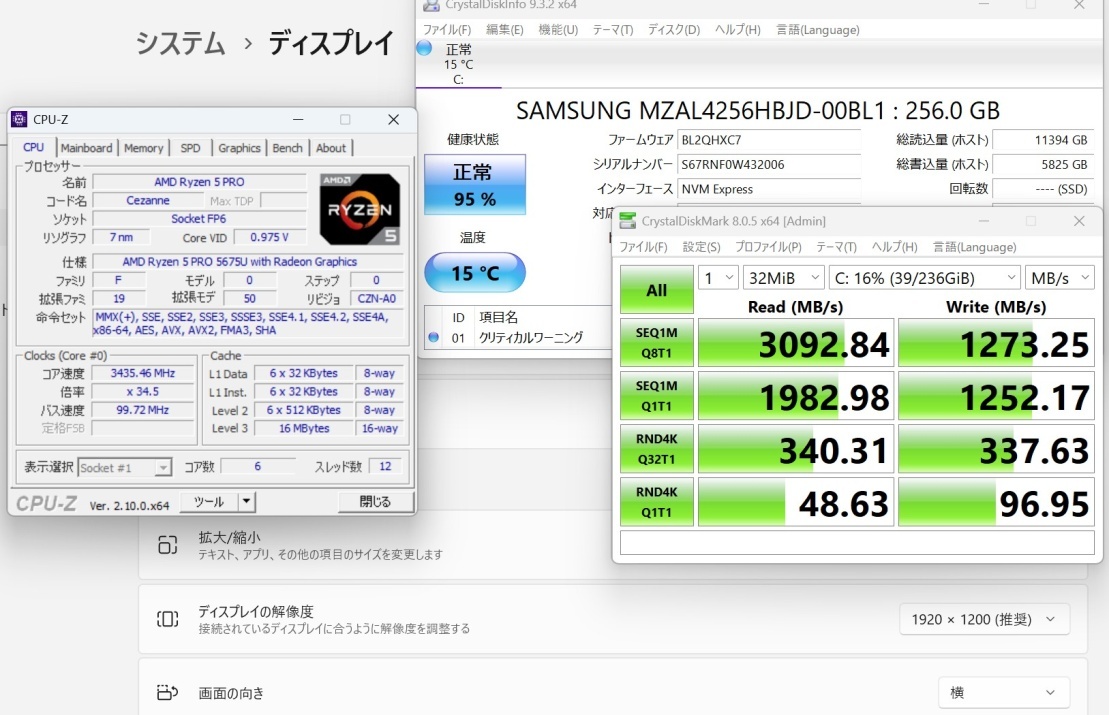Open the Graphics tab in CPU-Z
This screenshot has width=1109, height=715.
(x=239, y=148)
